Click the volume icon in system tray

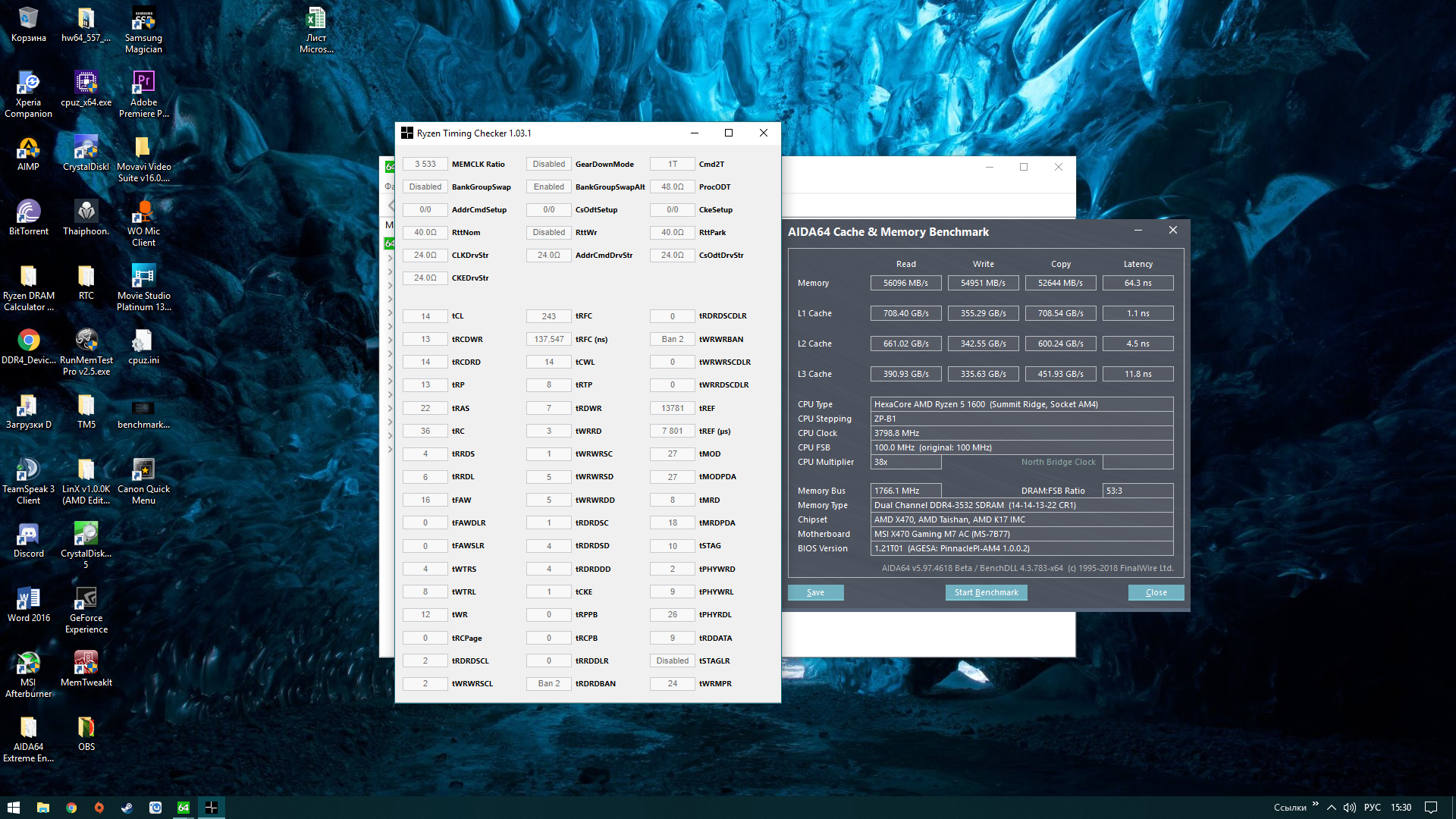point(1350,808)
